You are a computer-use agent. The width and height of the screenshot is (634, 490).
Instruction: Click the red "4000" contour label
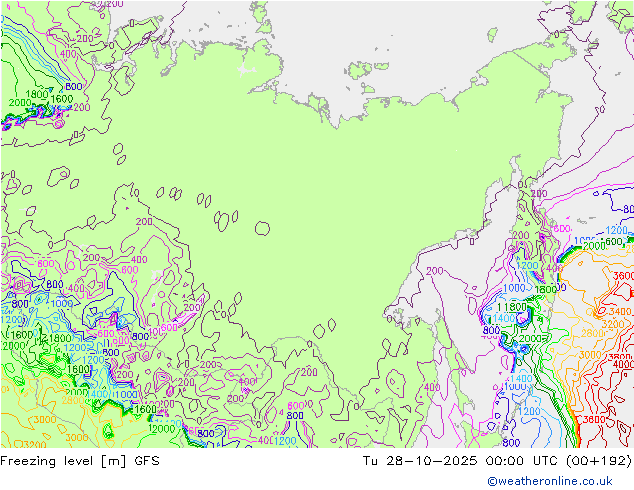click(623, 364)
